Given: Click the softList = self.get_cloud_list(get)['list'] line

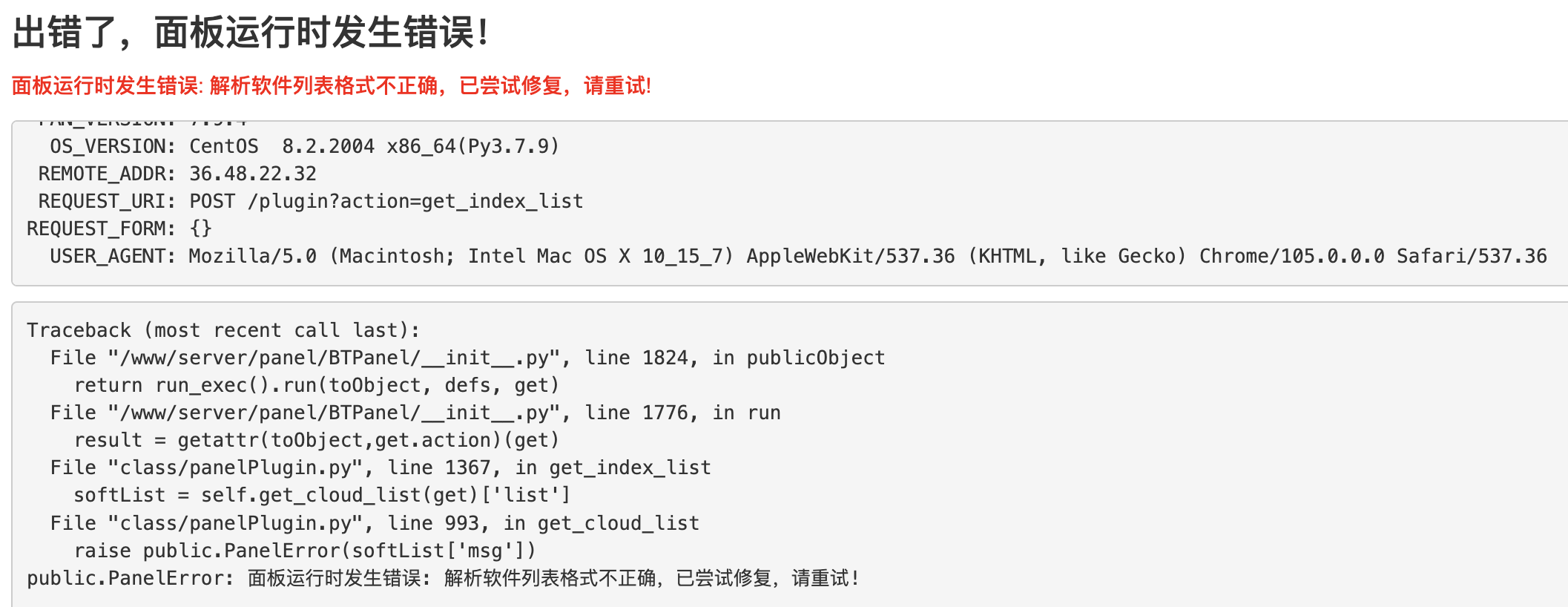Looking at the screenshot, I should (322, 495).
